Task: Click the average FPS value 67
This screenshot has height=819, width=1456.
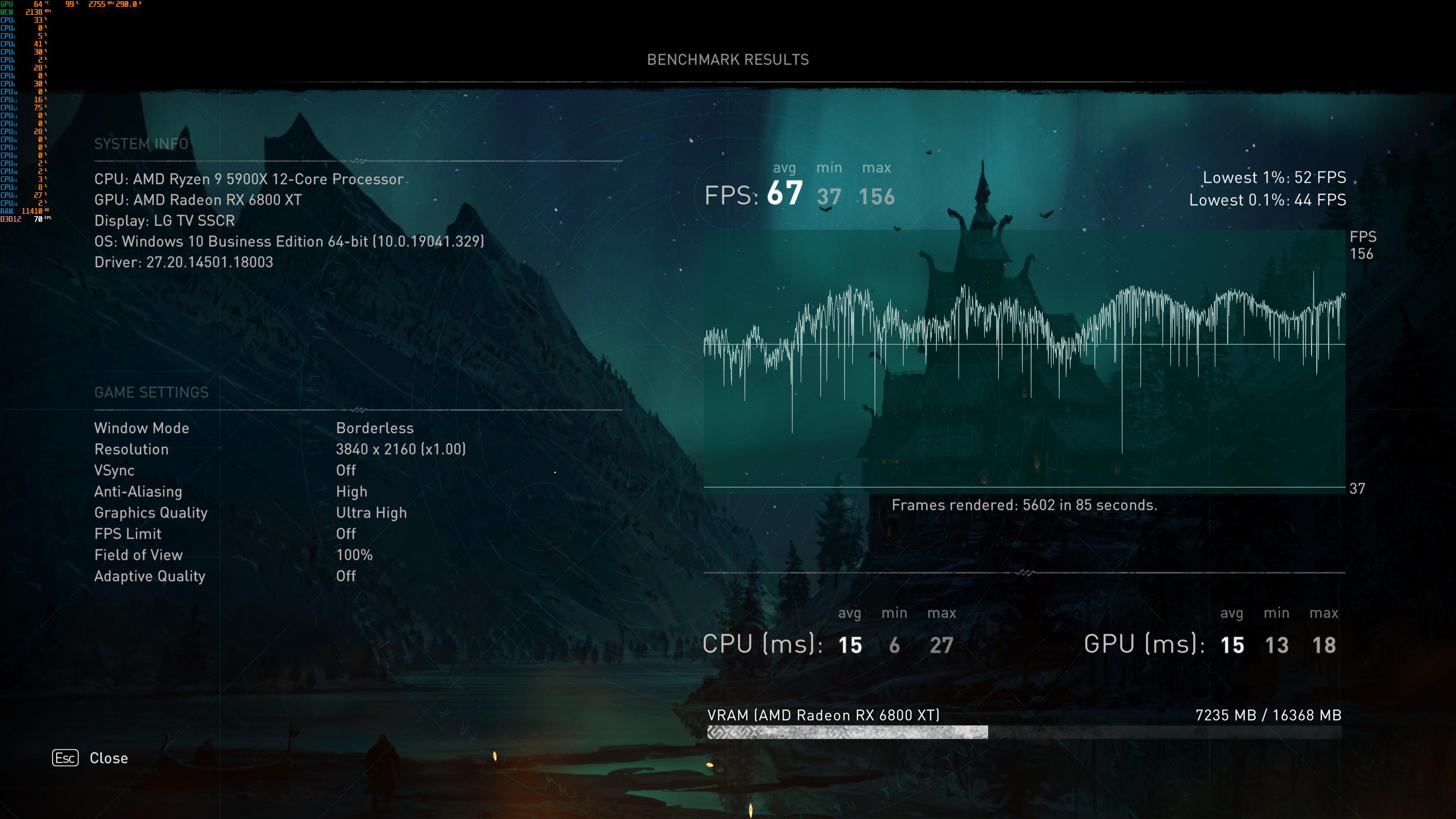Action: pyautogui.click(x=784, y=193)
